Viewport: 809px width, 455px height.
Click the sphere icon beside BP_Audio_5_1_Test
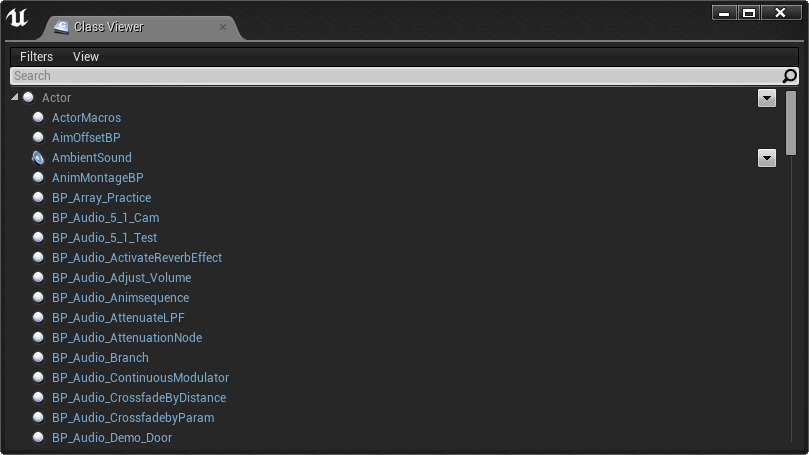tap(38, 237)
